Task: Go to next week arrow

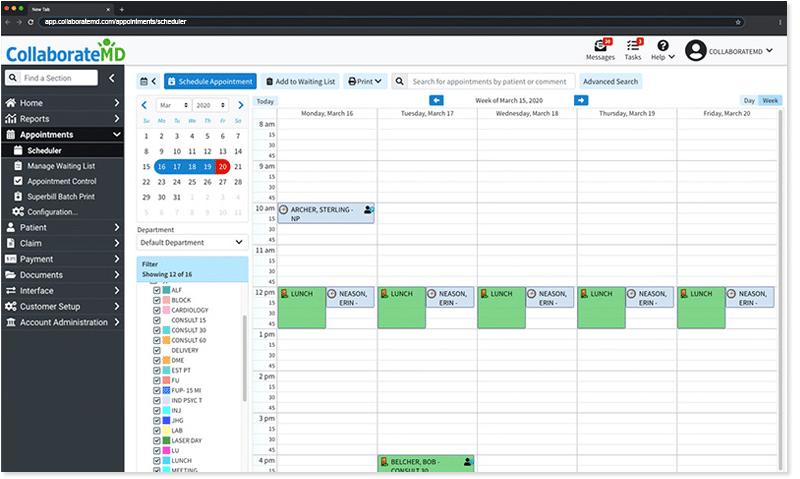Action: pos(581,100)
